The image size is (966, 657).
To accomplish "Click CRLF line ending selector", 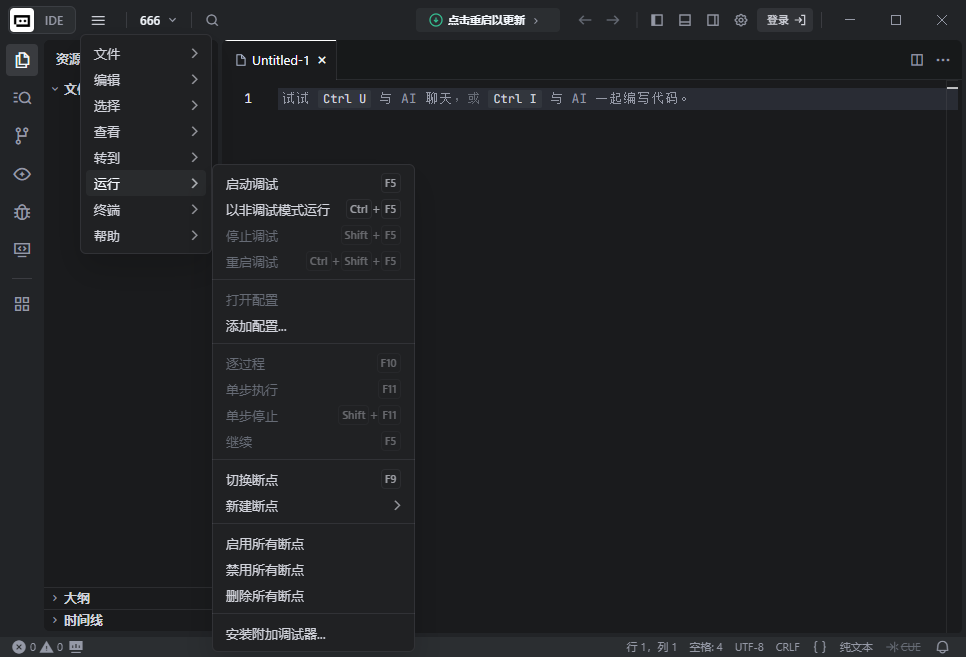I will [788, 647].
